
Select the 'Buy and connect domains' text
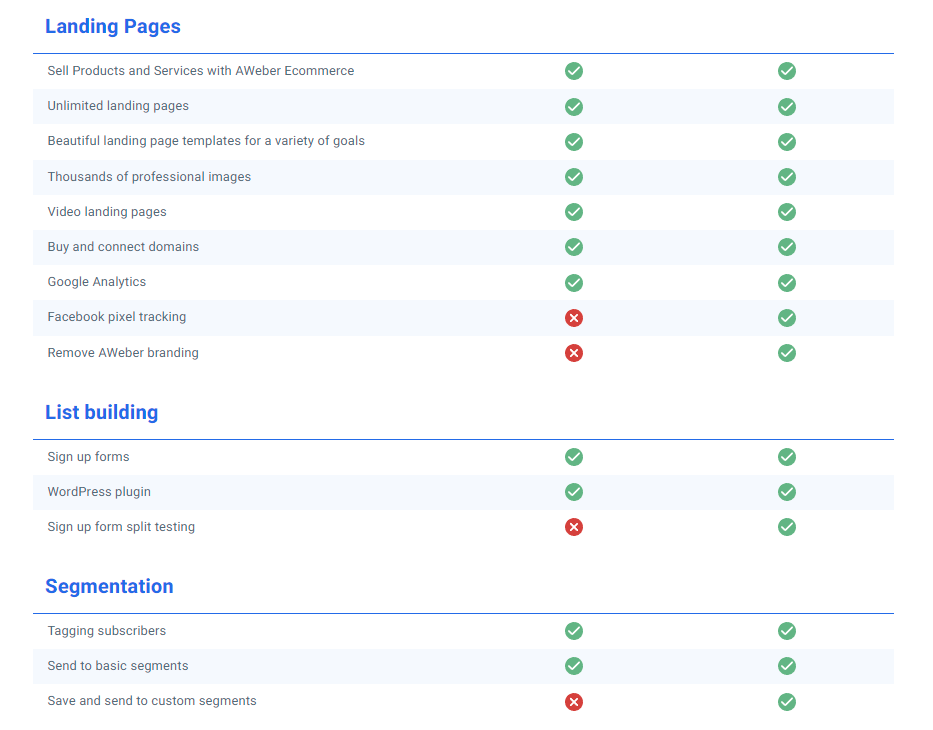[x=123, y=247]
